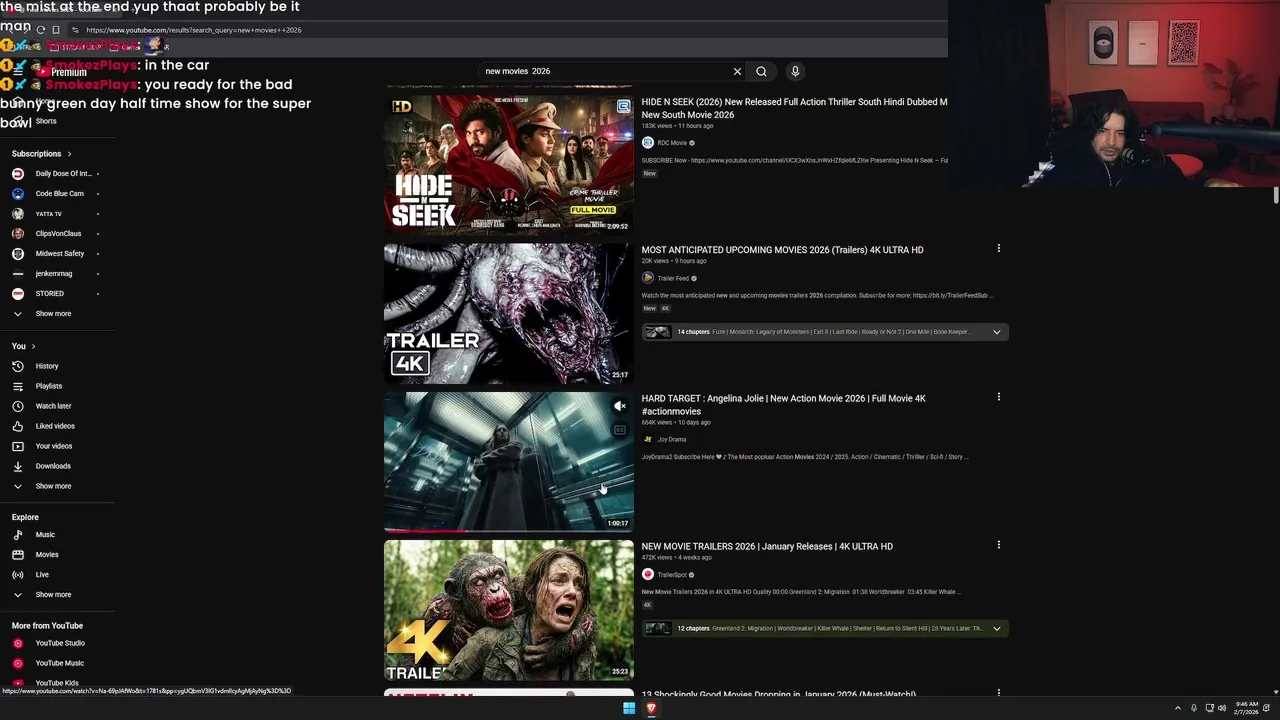The height and width of the screenshot is (720, 1280).
Task: Open the TRAILER 4K creature thumbnail
Action: pyautogui.click(x=509, y=313)
